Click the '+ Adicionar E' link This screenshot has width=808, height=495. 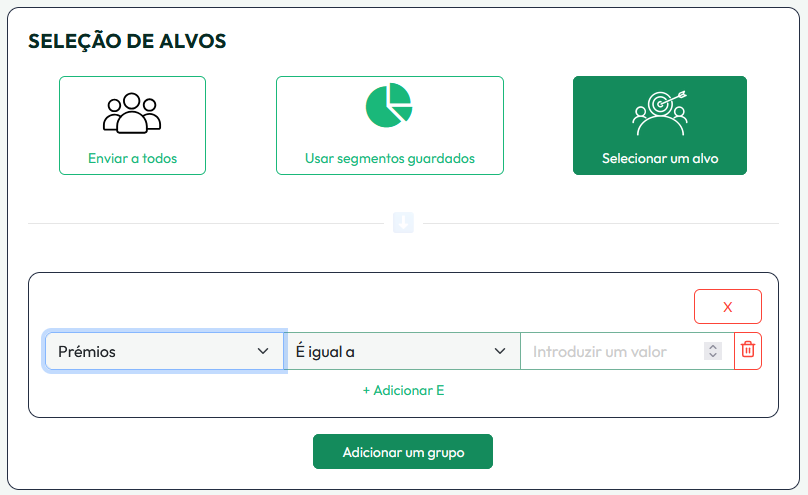pos(403,390)
